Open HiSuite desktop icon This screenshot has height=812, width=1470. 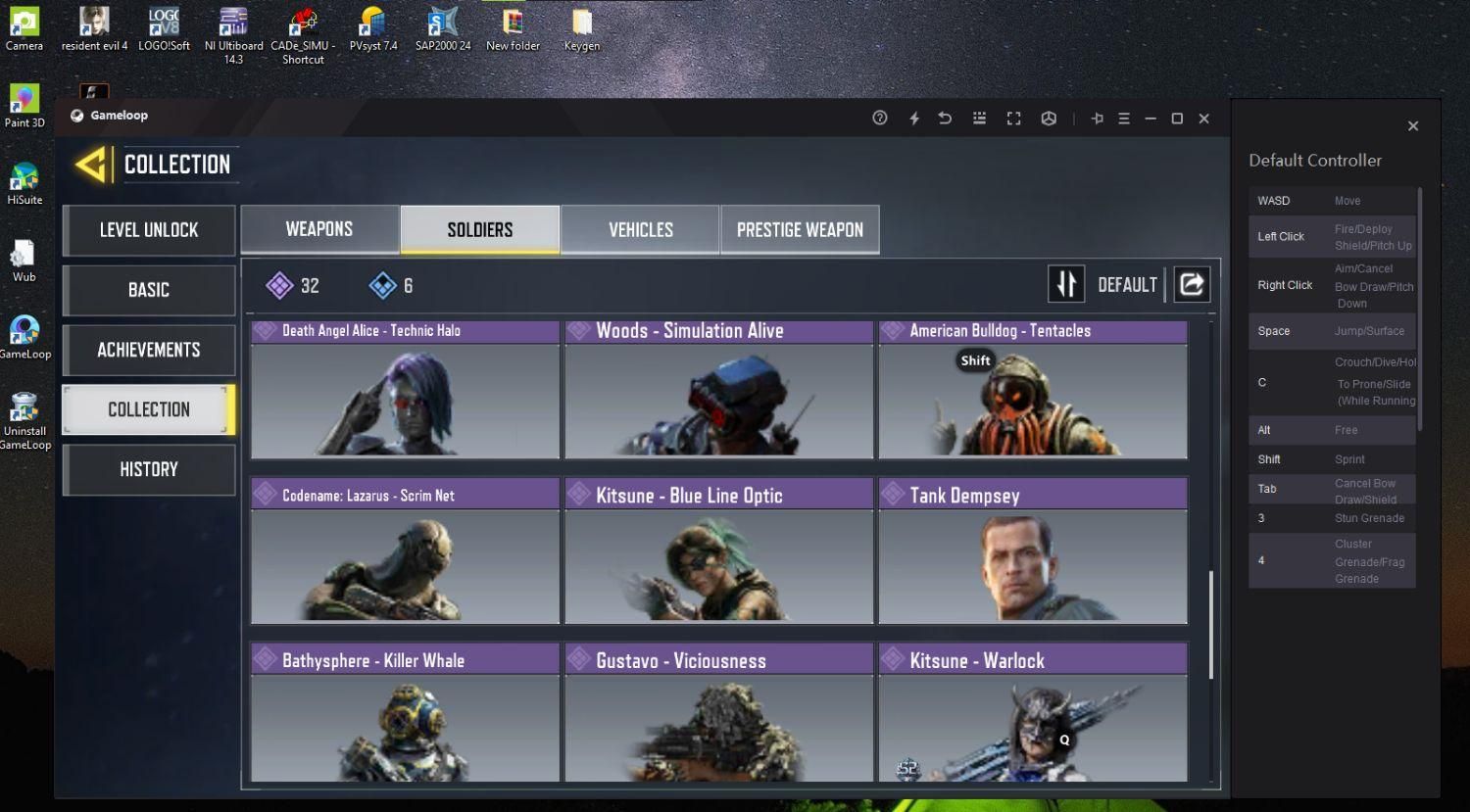coord(24,183)
